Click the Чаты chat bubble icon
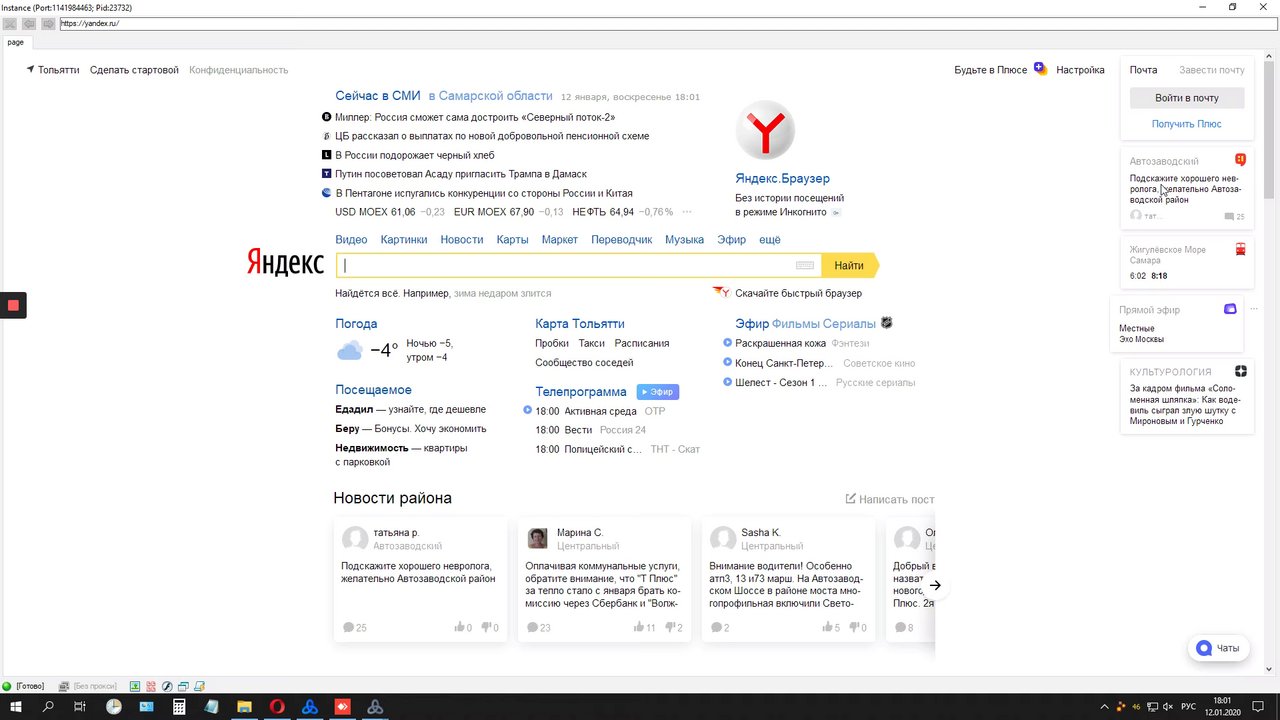Viewport: 1280px width, 720px height. click(1204, 648)
